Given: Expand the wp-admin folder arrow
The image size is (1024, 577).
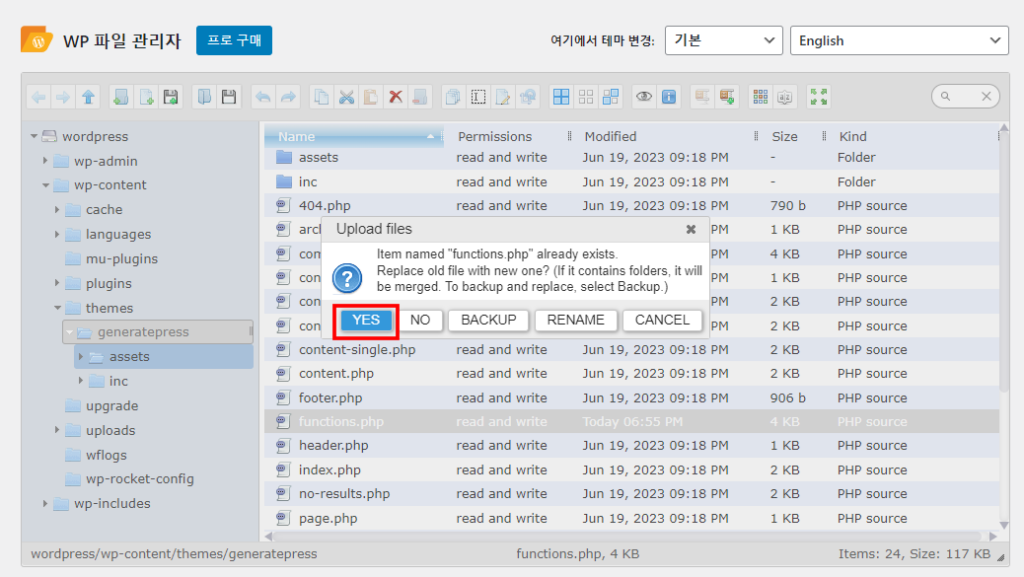Looking at the screenshot, I should pyautogui.click(x=45, y=161).
